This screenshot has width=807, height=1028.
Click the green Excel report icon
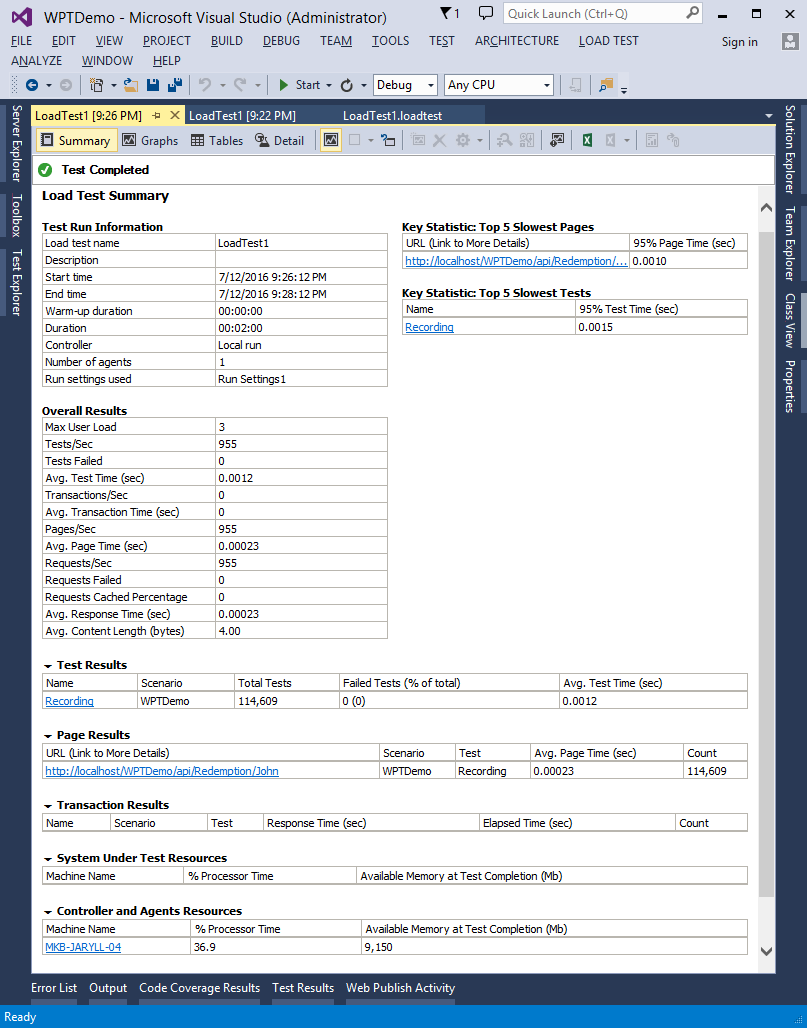pyautogui.click(x=587, y=140)
